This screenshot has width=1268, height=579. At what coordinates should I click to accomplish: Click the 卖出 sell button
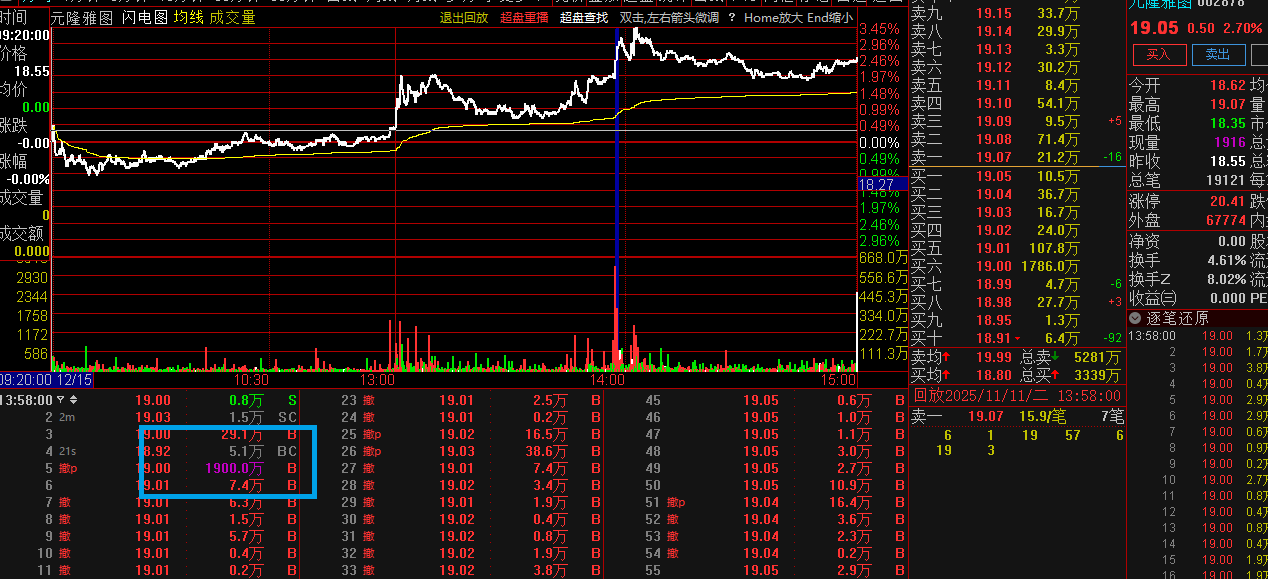[1217, 55]
